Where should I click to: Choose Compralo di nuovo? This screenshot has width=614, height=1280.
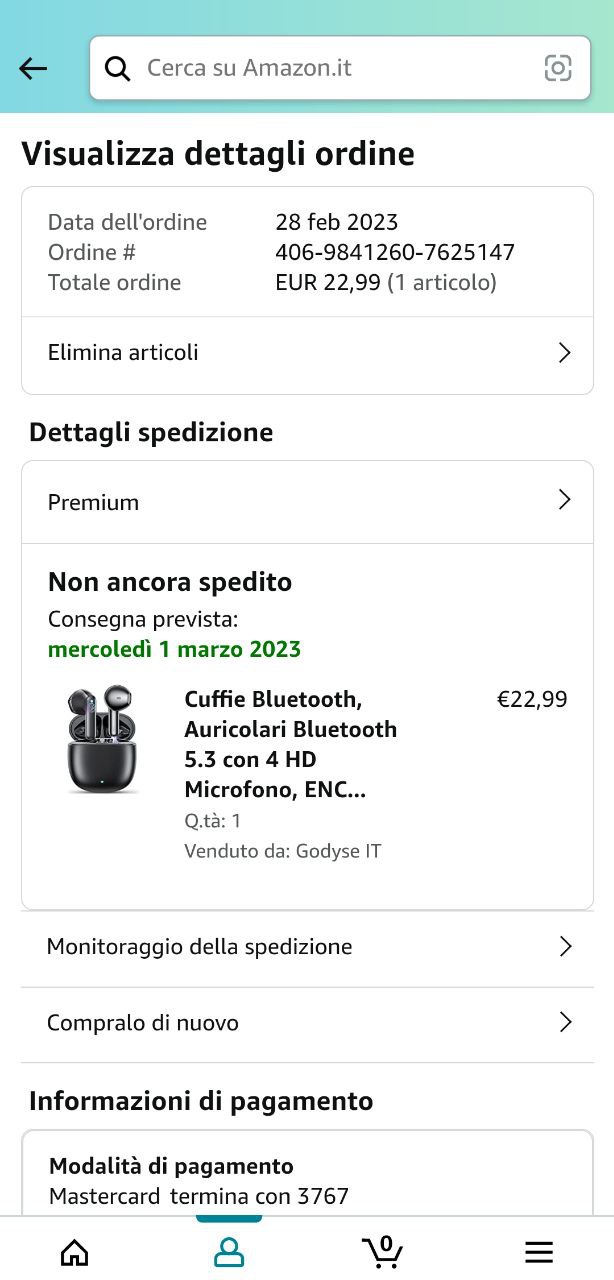point(143,1023)
